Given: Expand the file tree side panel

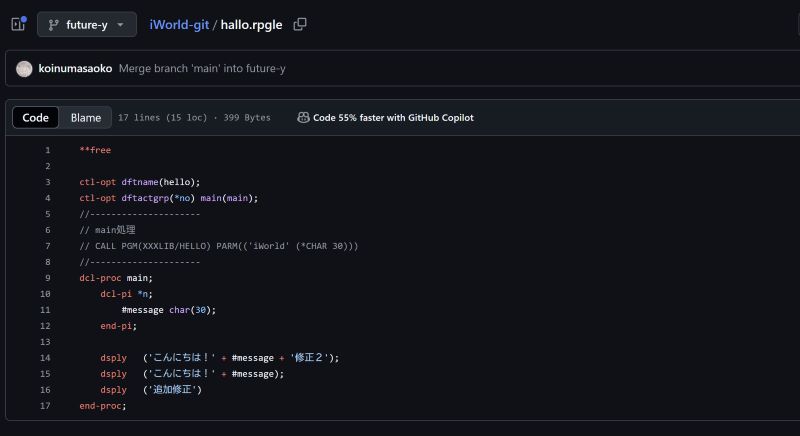Looking at the screenshot, I should (x=18, y=24).
